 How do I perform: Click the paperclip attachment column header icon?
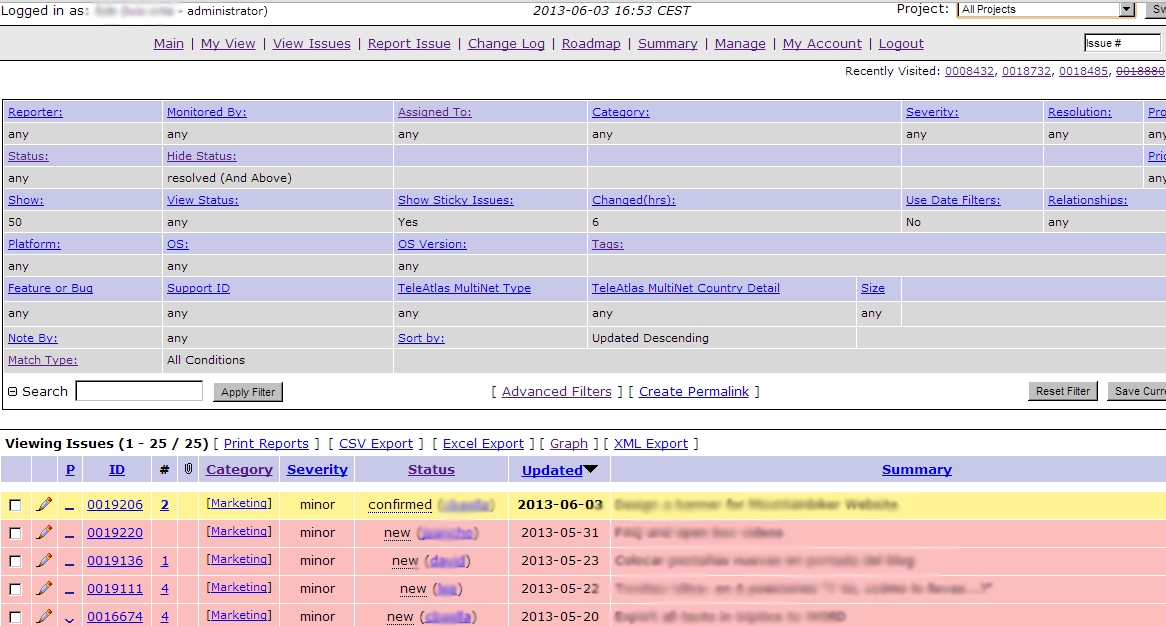(x=187, y=469)
